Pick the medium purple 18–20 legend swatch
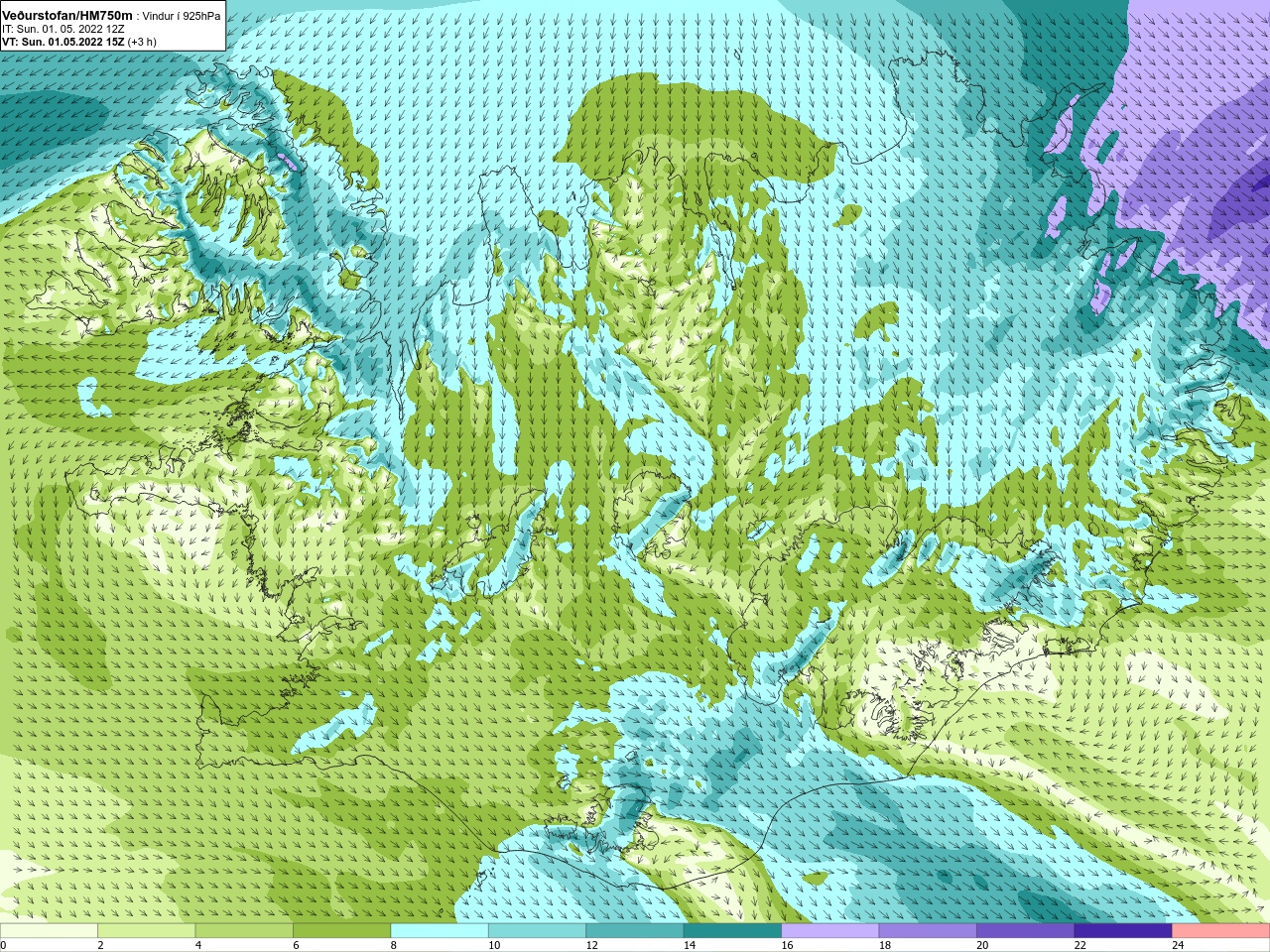Image resolution: width=1270 pixels, height=952 pixels. [928, 931]
